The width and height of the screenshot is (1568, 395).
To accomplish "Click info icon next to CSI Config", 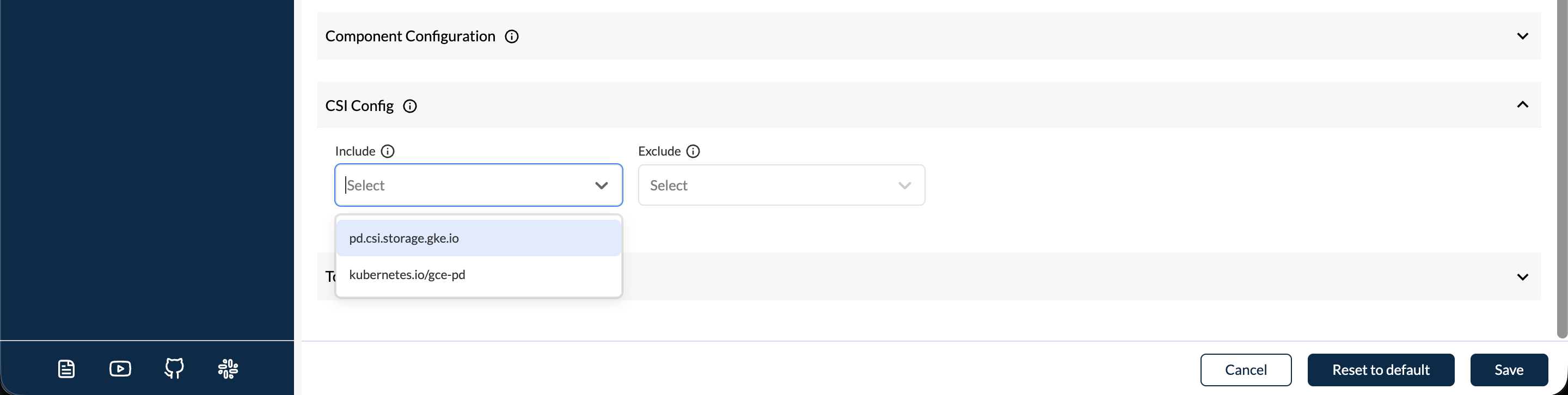I will point(411,107).
